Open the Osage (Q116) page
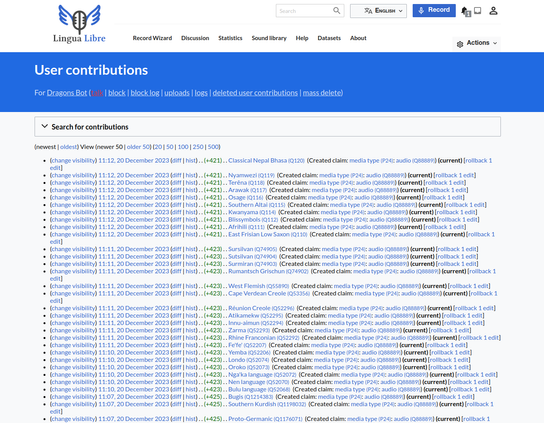 (x=246, y=197)
